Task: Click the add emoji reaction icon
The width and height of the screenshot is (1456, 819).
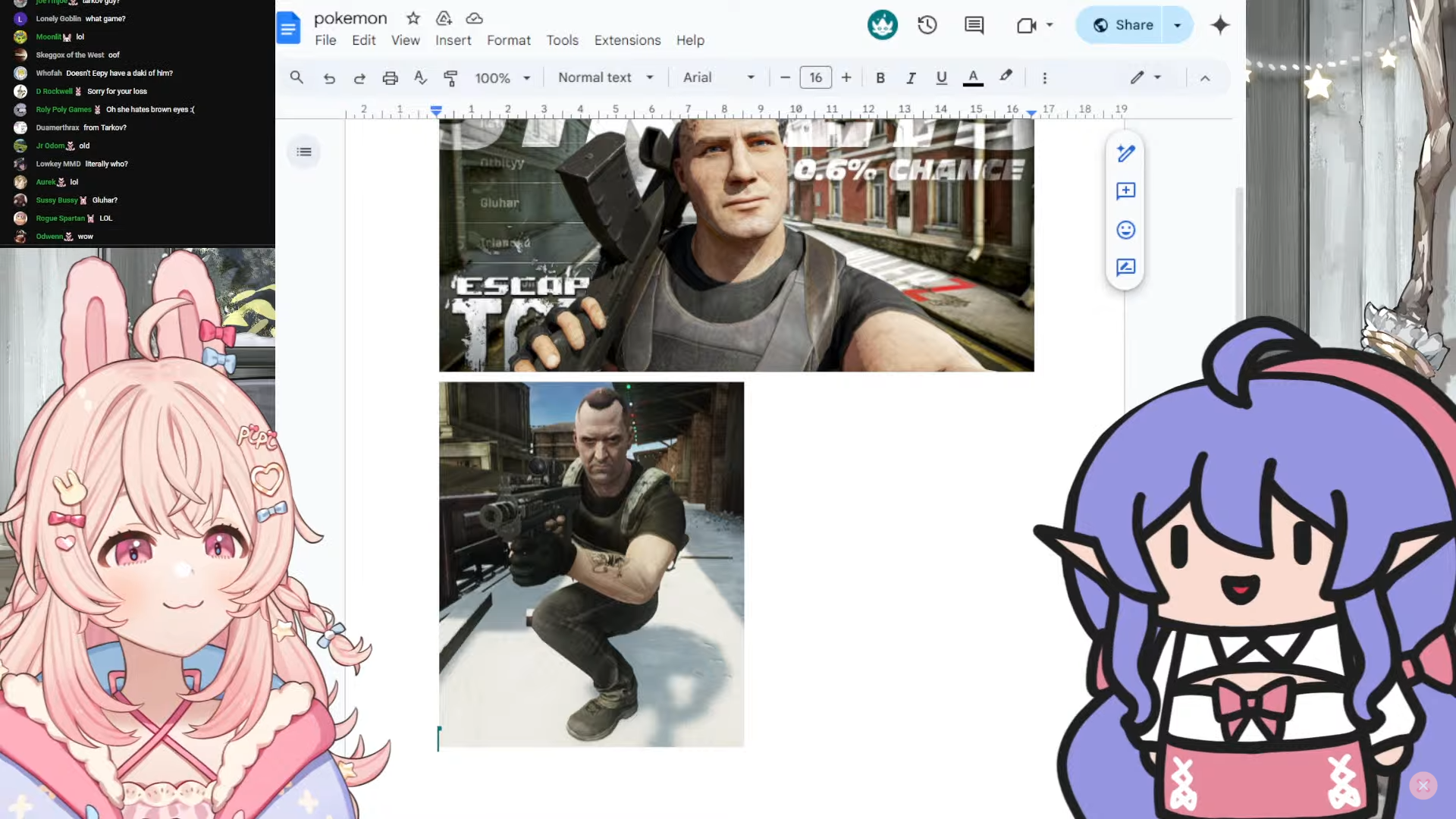Action: coord(1125,230)
